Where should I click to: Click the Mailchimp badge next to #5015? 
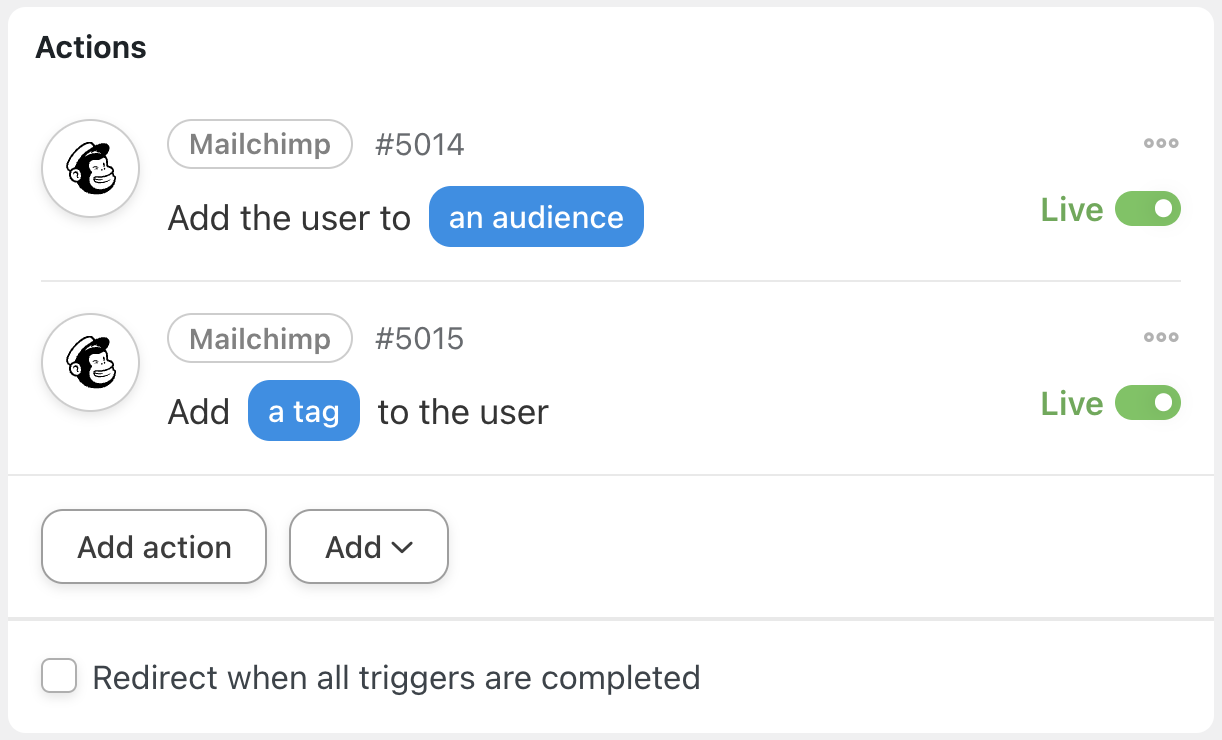[259, 338]
